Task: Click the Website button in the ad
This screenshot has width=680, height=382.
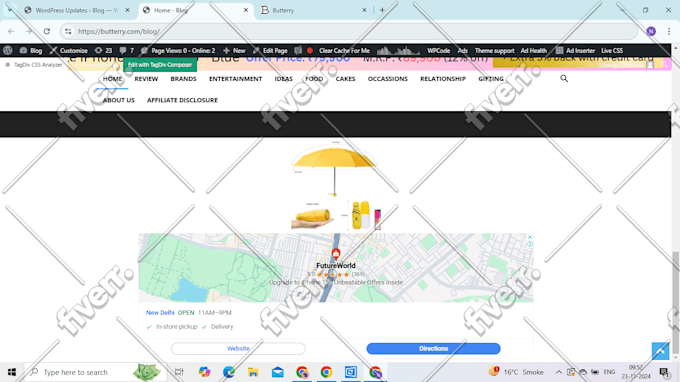Action: (x=238, y=348)
